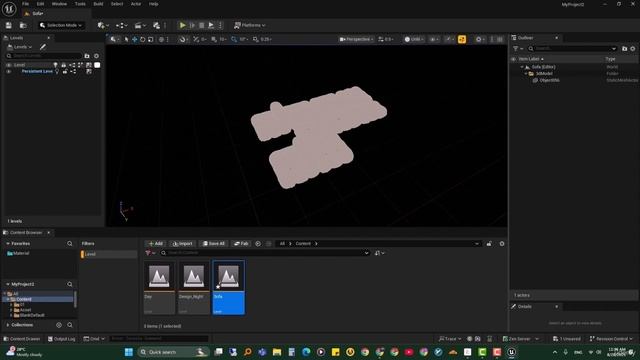Click the Outliner add folder icon
This screenshot has width=640, height=360.
624,49
